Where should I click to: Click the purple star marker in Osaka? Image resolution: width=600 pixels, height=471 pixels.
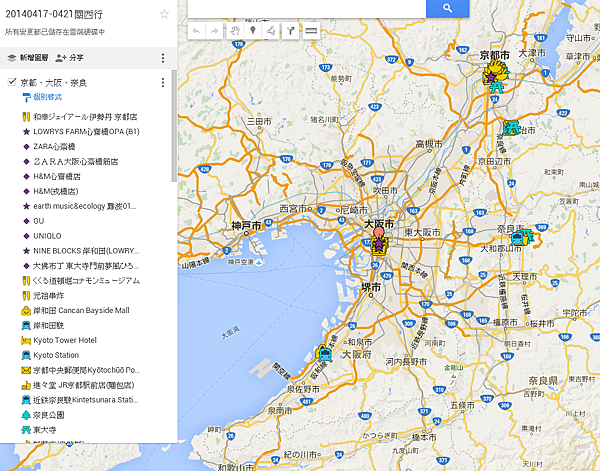(378, 244)
